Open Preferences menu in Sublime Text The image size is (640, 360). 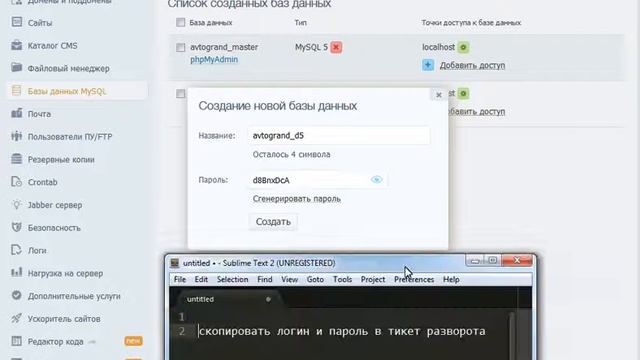coord(414,280)
